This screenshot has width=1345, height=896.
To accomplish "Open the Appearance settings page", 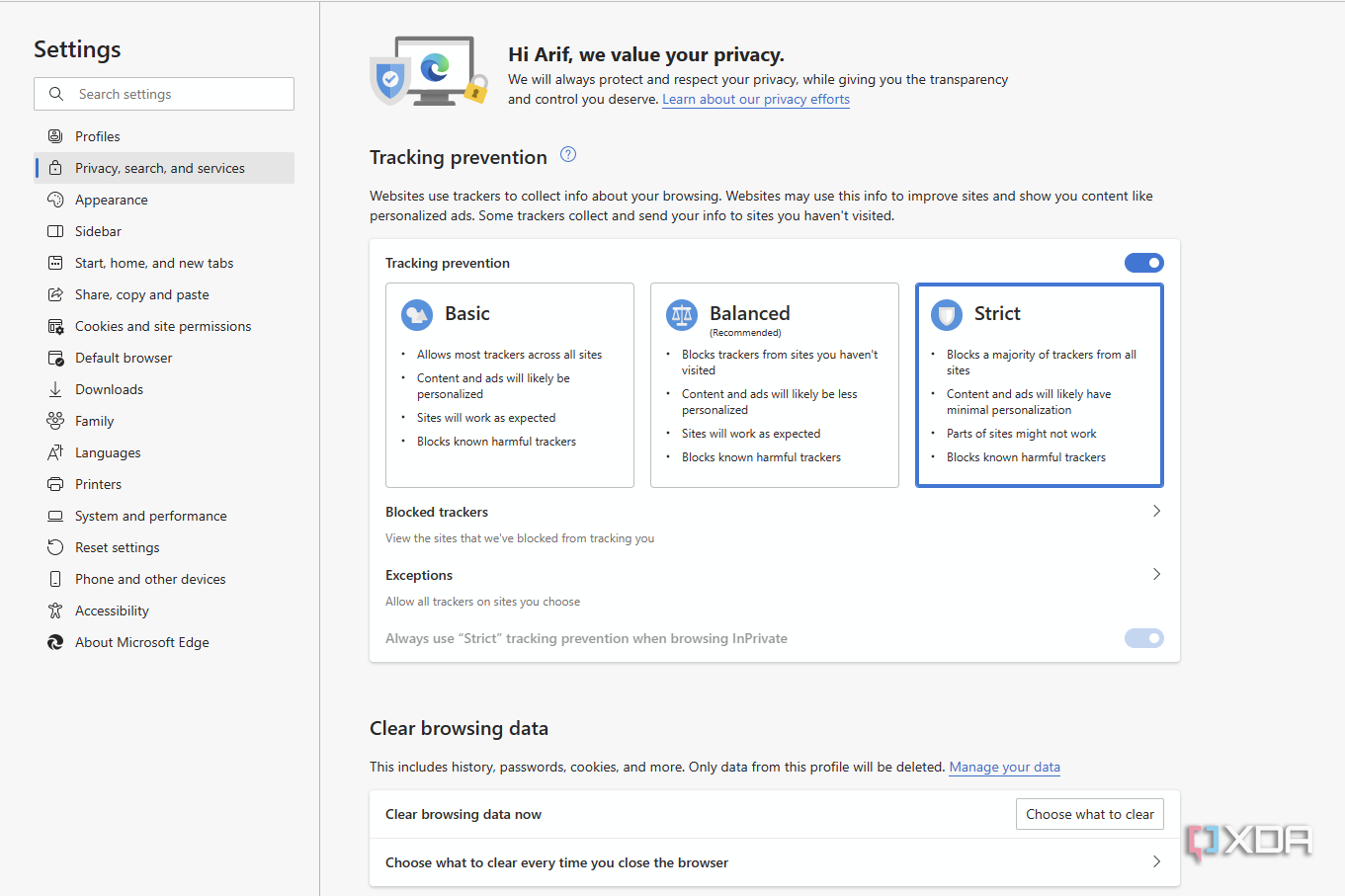I will 109,199.
